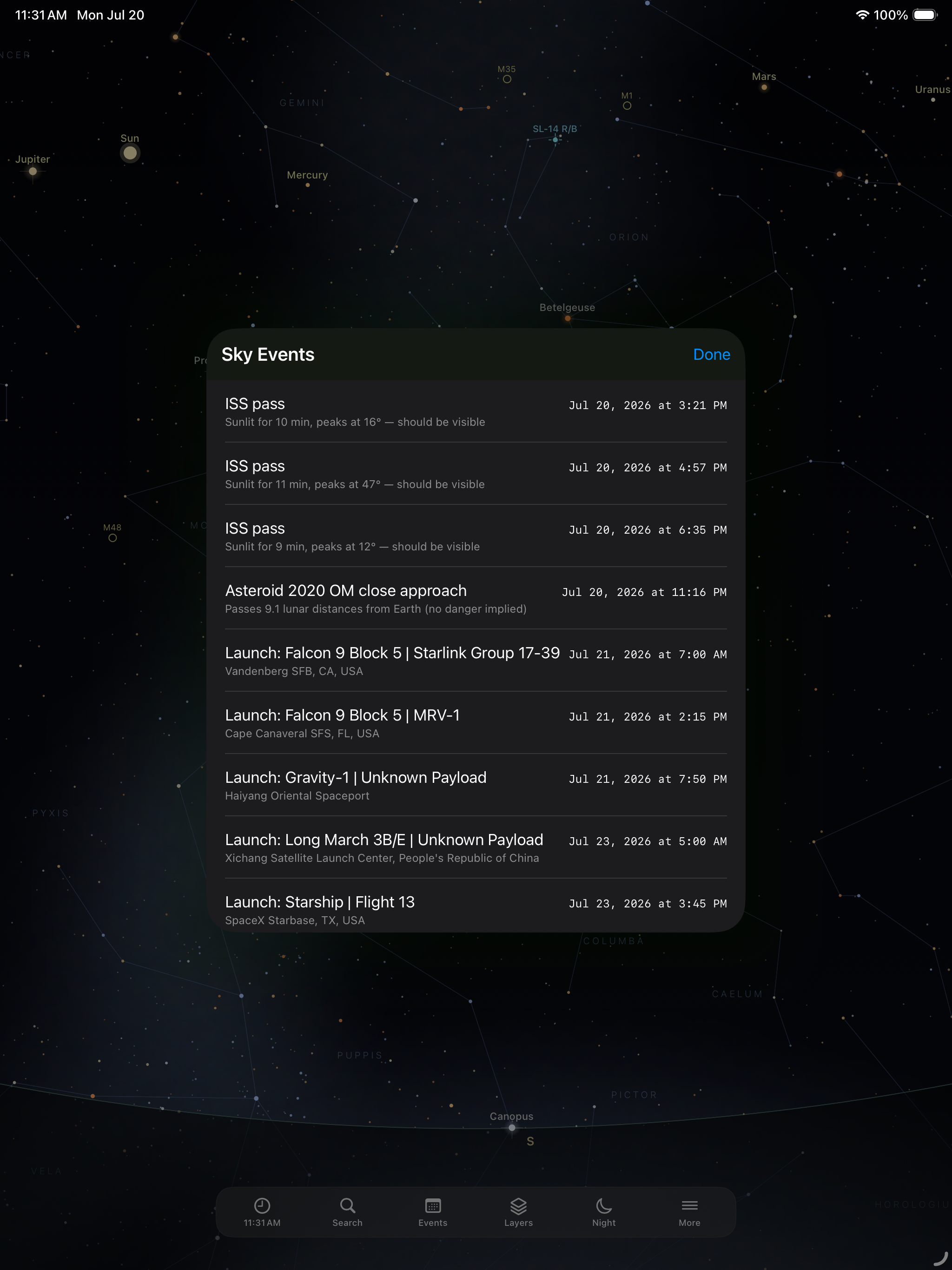Open Falcon 9 MRV-1 launch event

tap(476, 723)
